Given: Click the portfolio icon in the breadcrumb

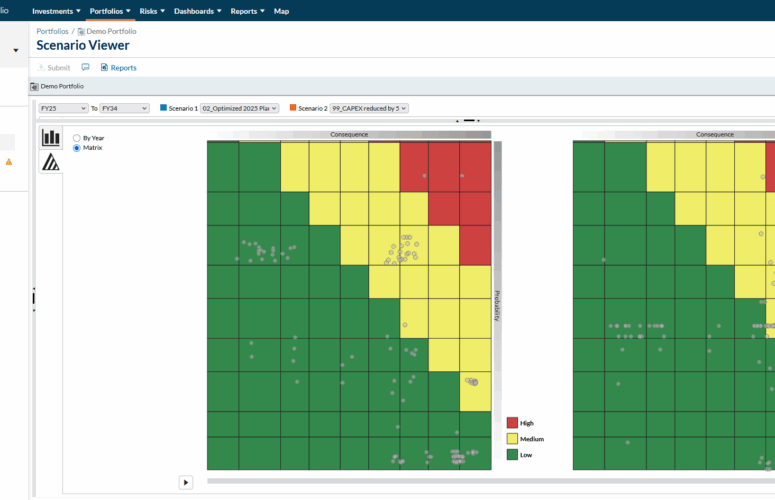Looking at the screenshot, I should [x=81, y=32].
